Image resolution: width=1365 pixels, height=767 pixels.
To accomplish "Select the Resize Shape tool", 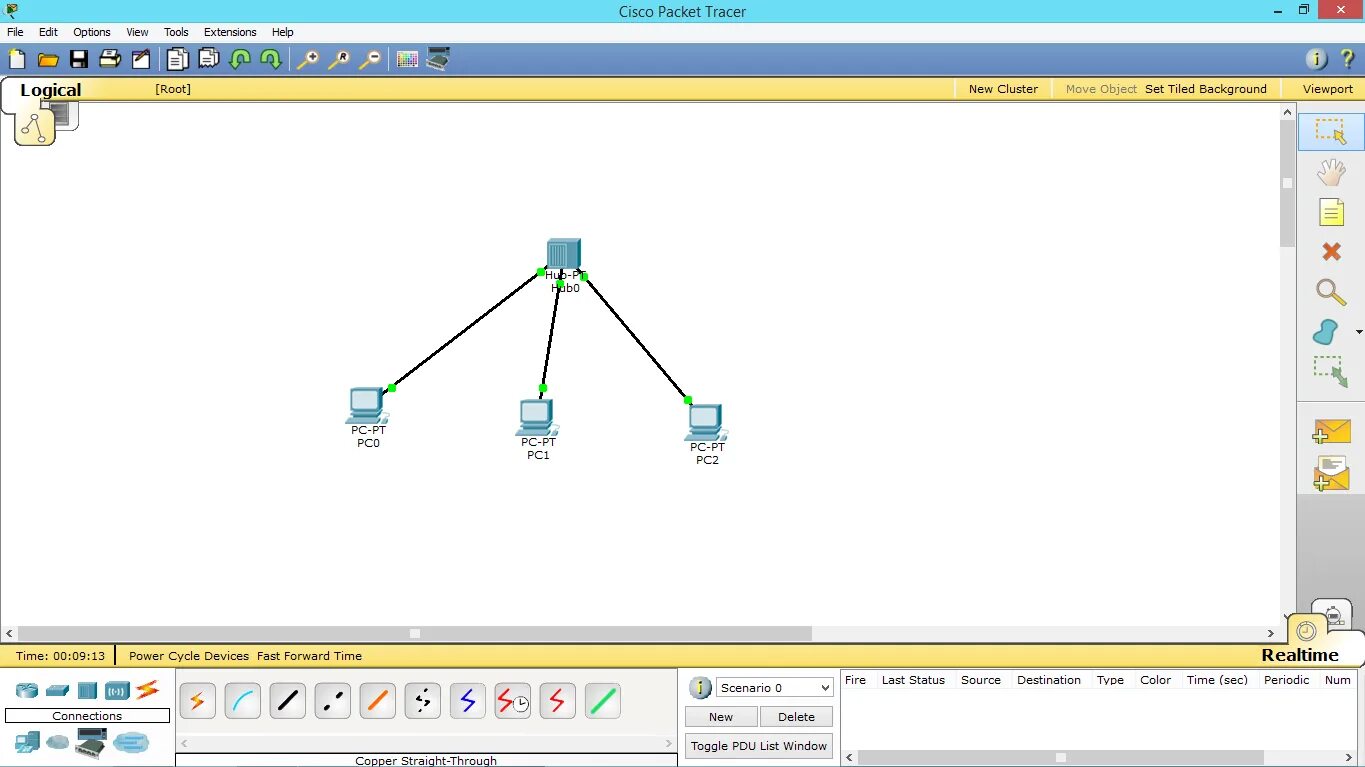I will 1331,371.
